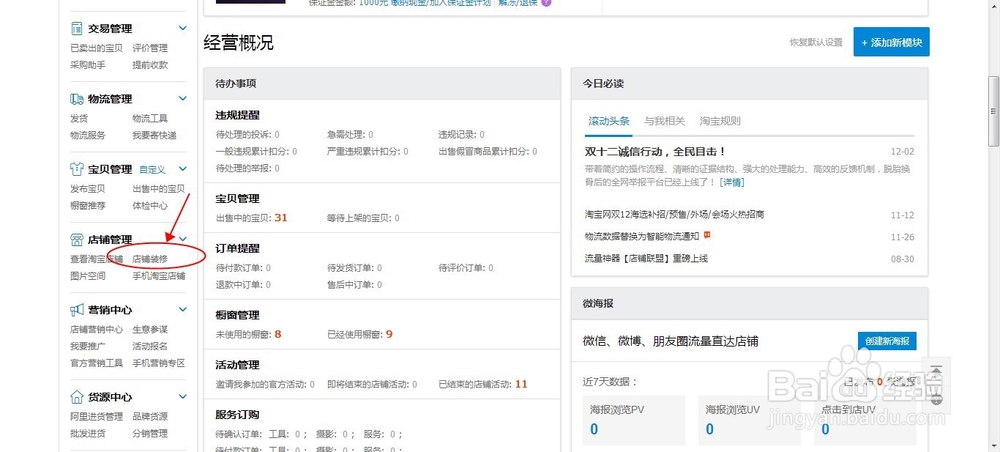Open 物流工具 link
The width and height of the screenshot is (1000, 452).
[x=150, y=119]
